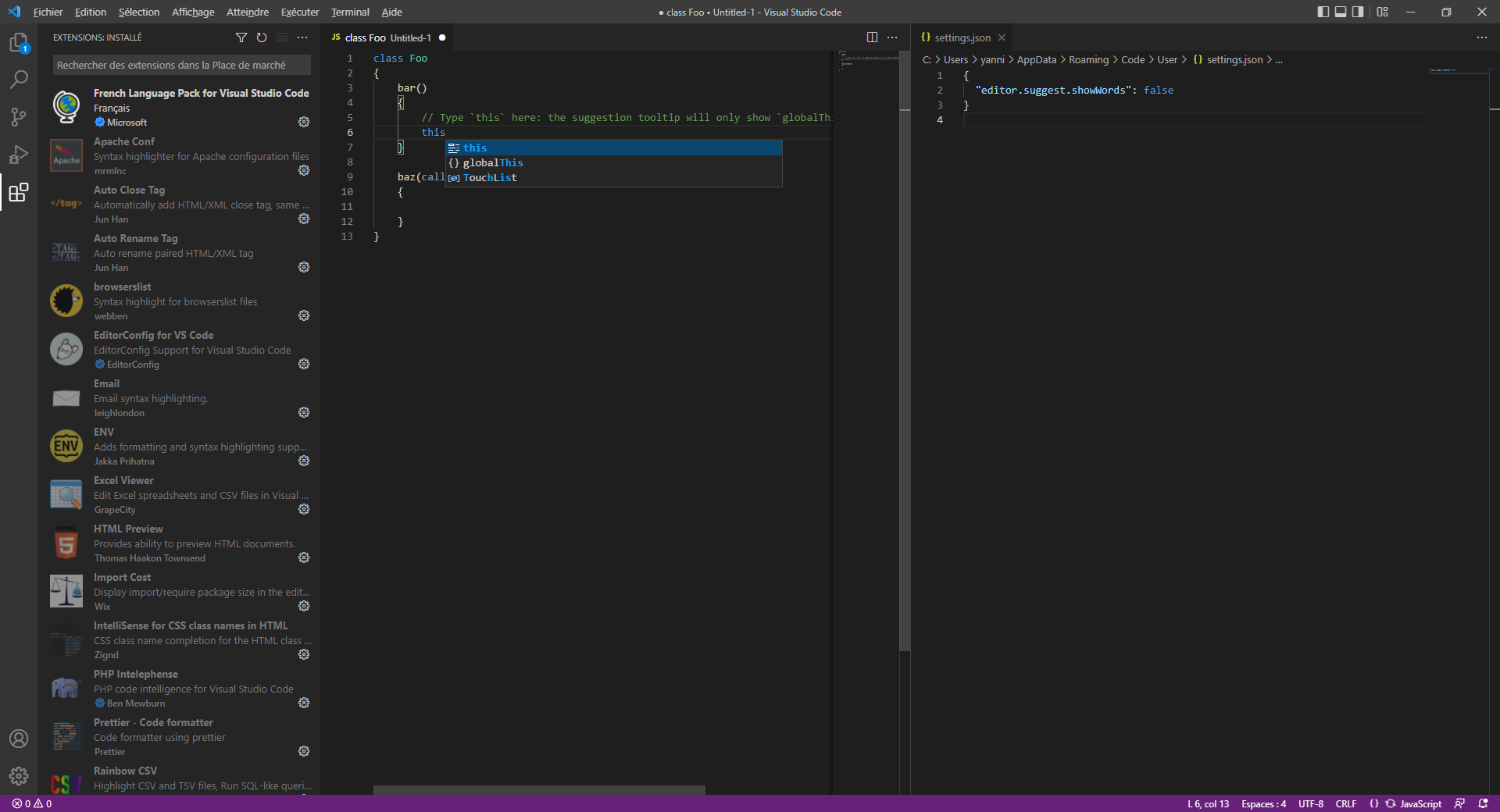Open the editor actions ellipsis menu
Viewport: 1500px width, 812px height.
point(891,37)
